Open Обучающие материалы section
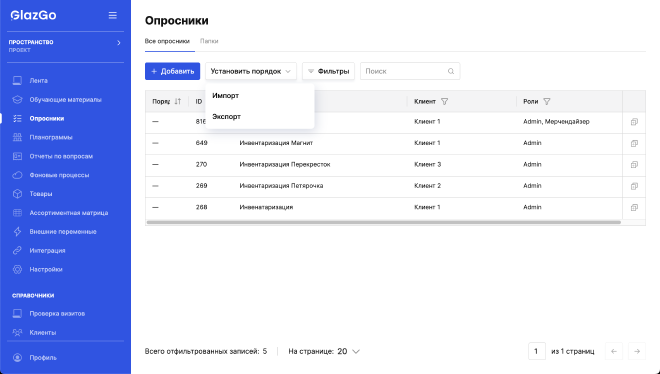The width and height of the screenshot is (660, 374). [65, 100]
